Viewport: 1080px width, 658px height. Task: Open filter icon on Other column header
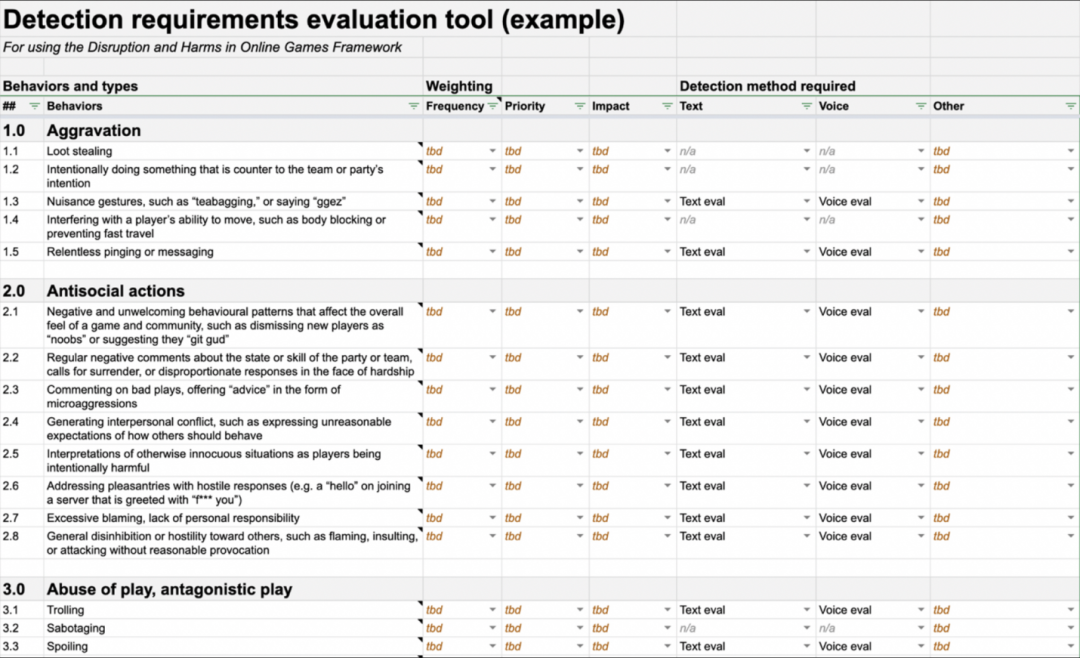pyautogui.click(x=1070, y=106)
